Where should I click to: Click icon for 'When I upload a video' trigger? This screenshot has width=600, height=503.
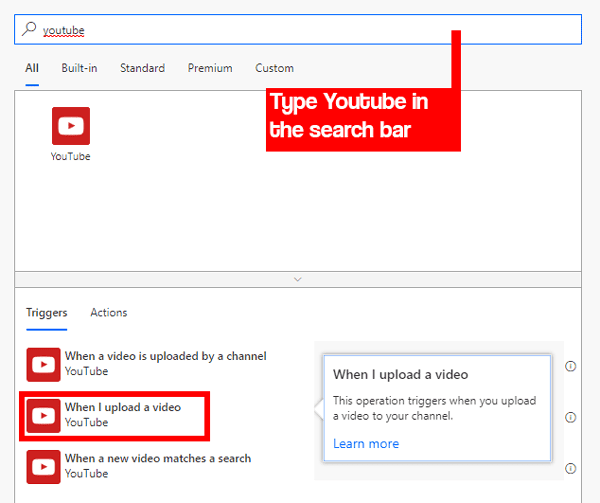tap(43, 416)
